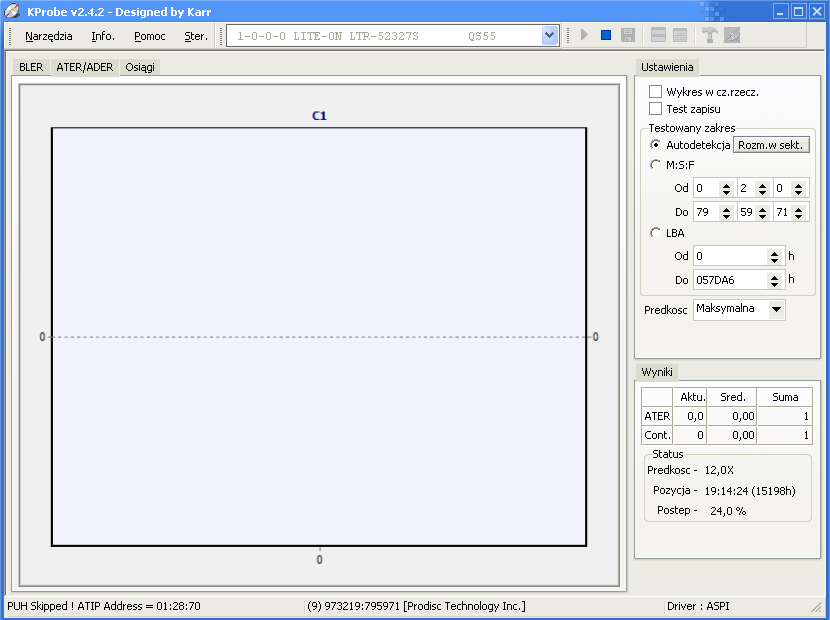Maximize the KProbe window

pyautogui.click(x=799, y=11)
